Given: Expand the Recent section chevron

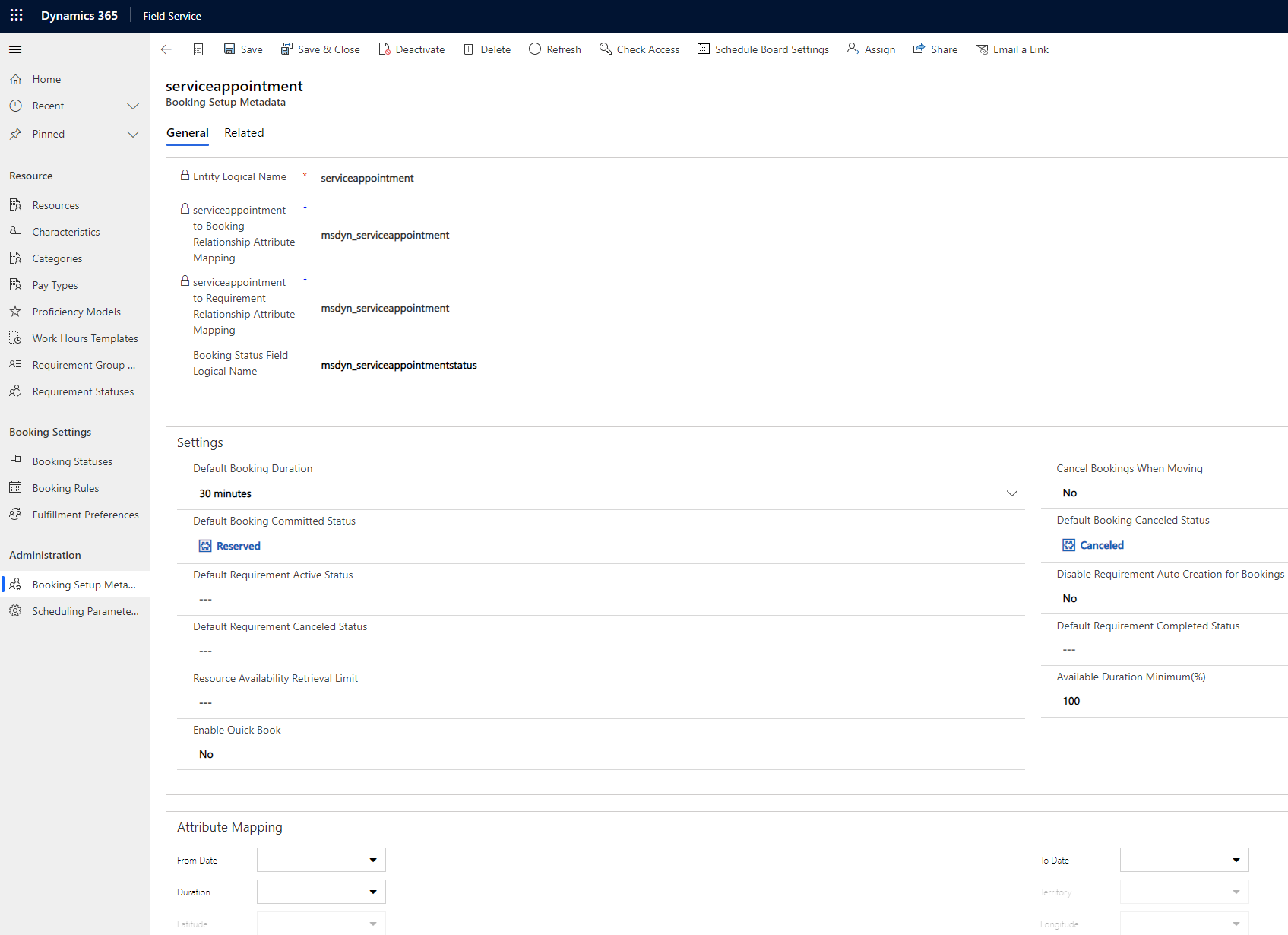Looking at the screenshot, I should (x=133, y=106).
